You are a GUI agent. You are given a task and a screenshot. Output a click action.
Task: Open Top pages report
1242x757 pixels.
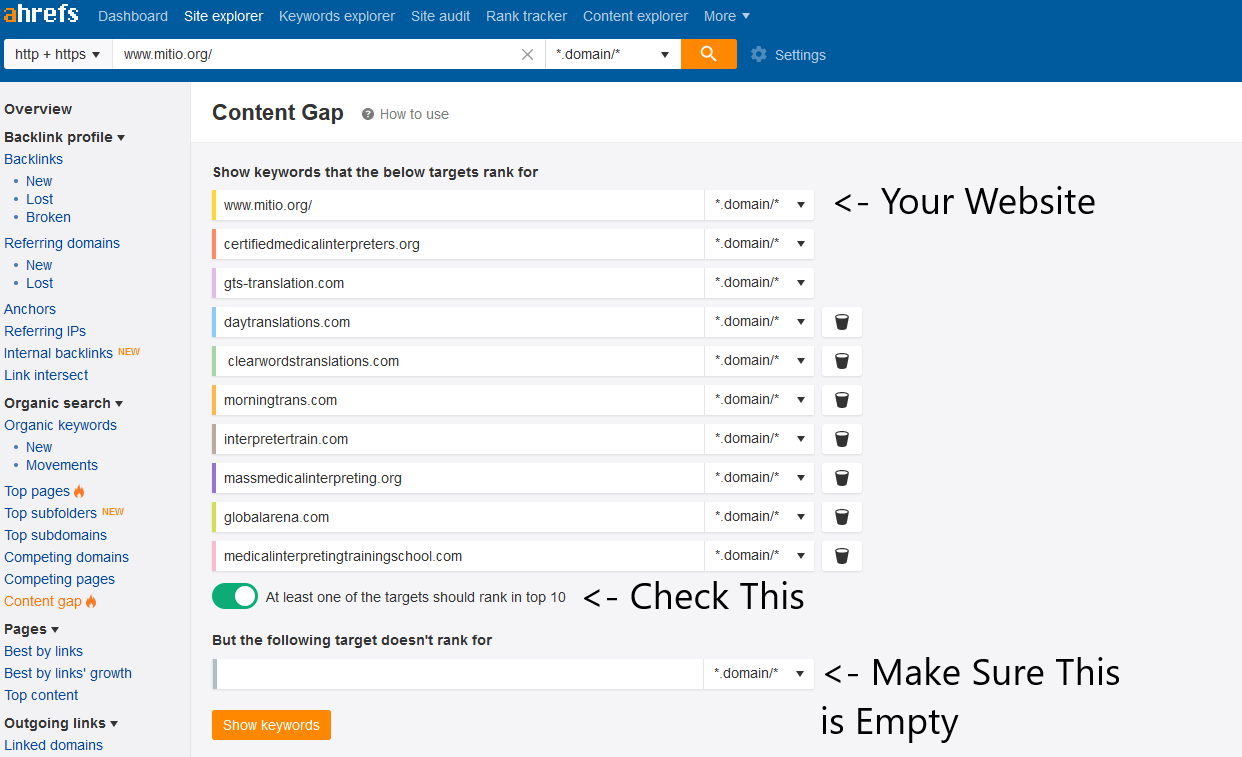click(37, 491)
